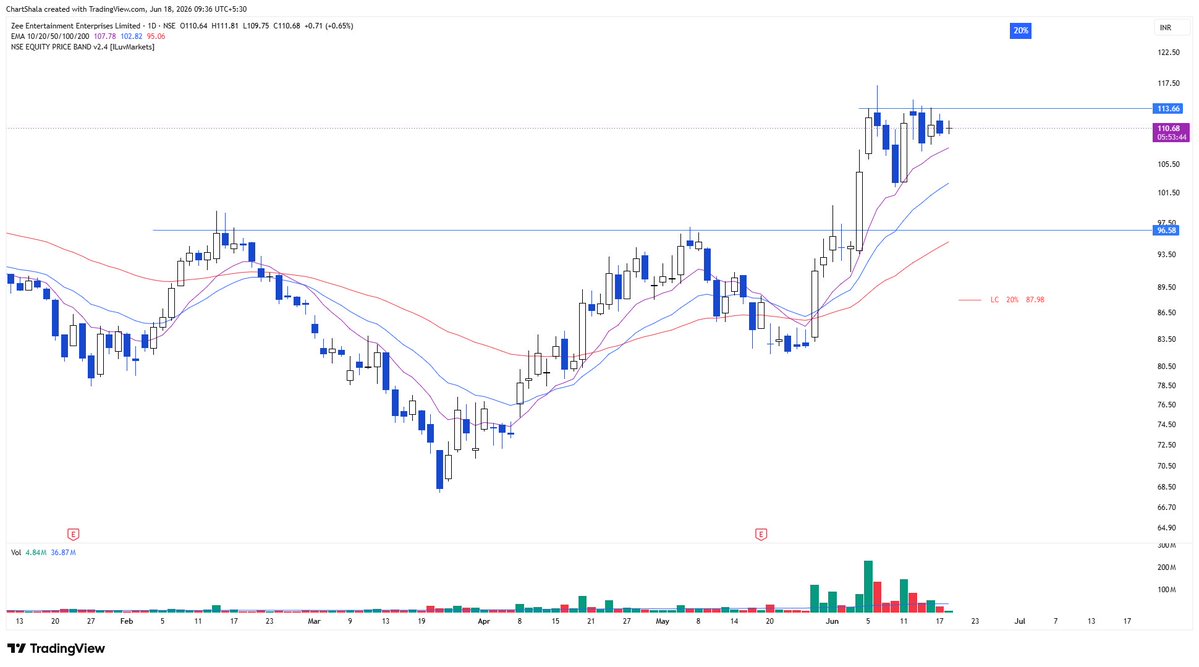Click the Jul label on time axis
The height and width of the screenshot is (667, 1199).
tap(1019, 621)
